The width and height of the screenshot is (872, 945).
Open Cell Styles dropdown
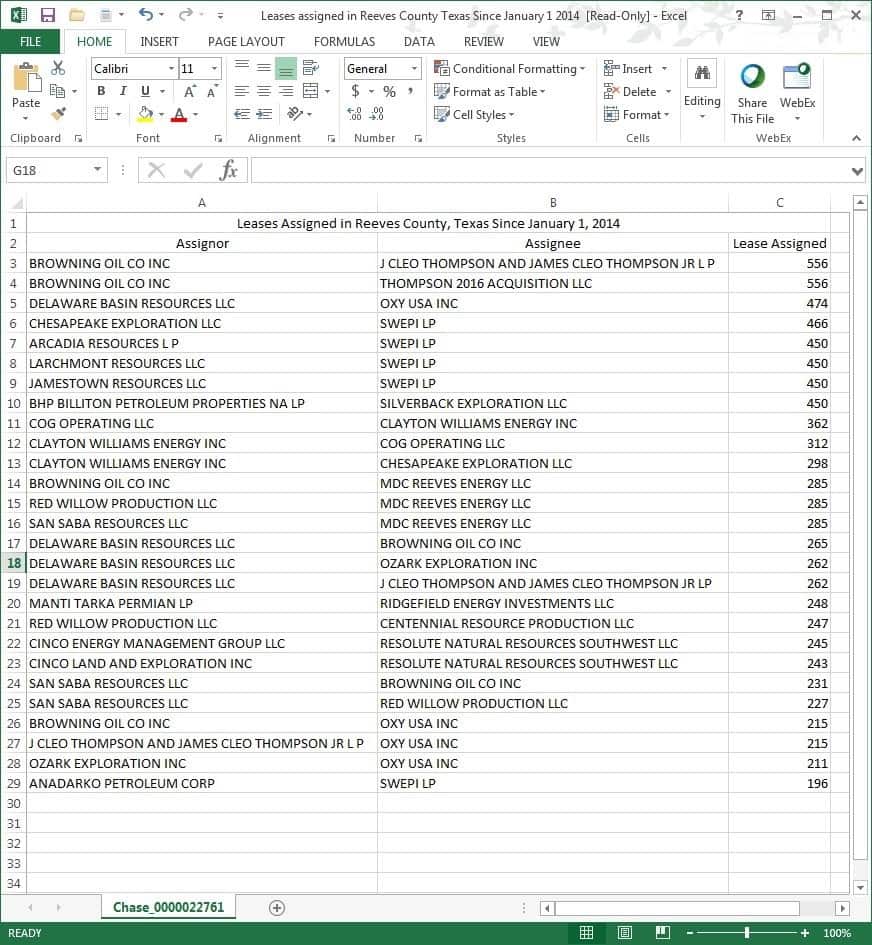tap(474, 114)
